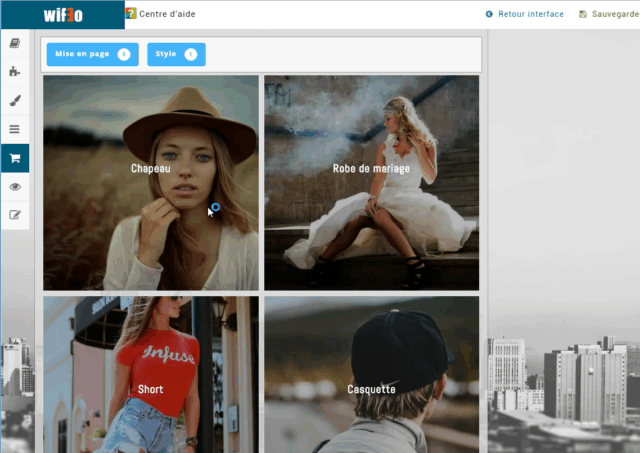
Task: Open Centre d'aide link
Action: pyautogui.click(x=167, y=14)
